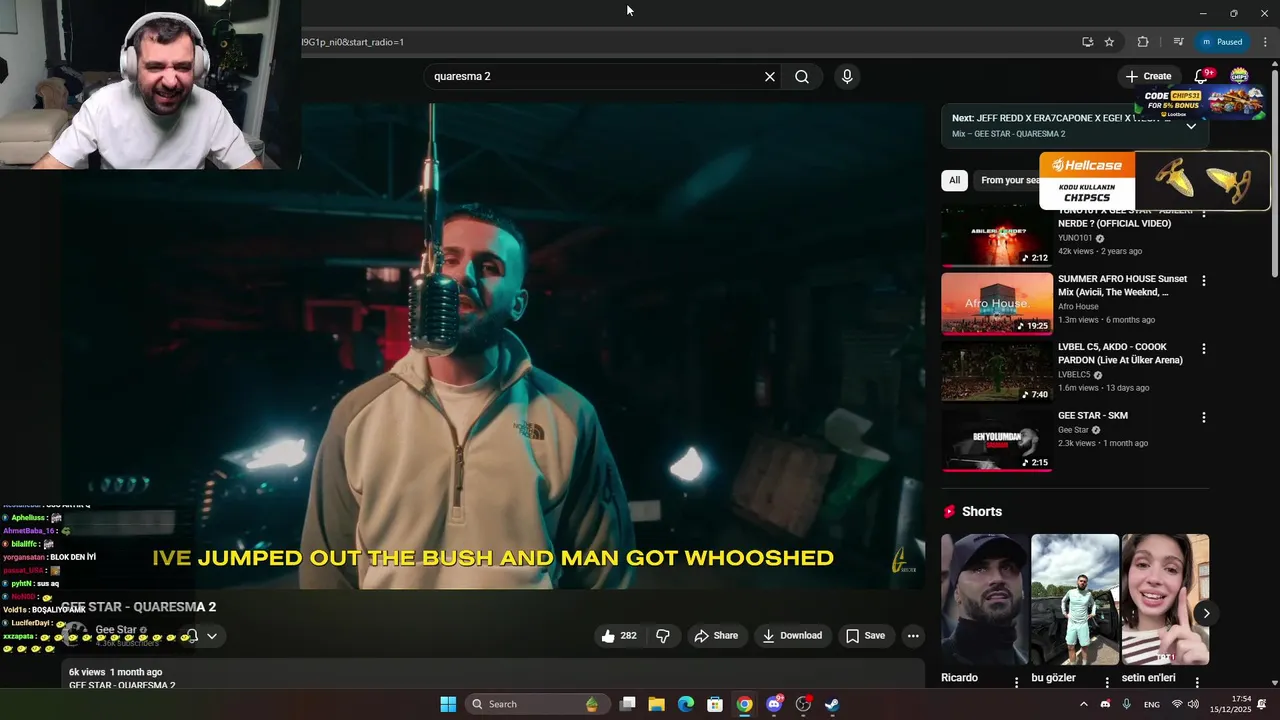1280x720 pixels.
Task: Open the Windows Start menu
Action: tap(448, 704)
